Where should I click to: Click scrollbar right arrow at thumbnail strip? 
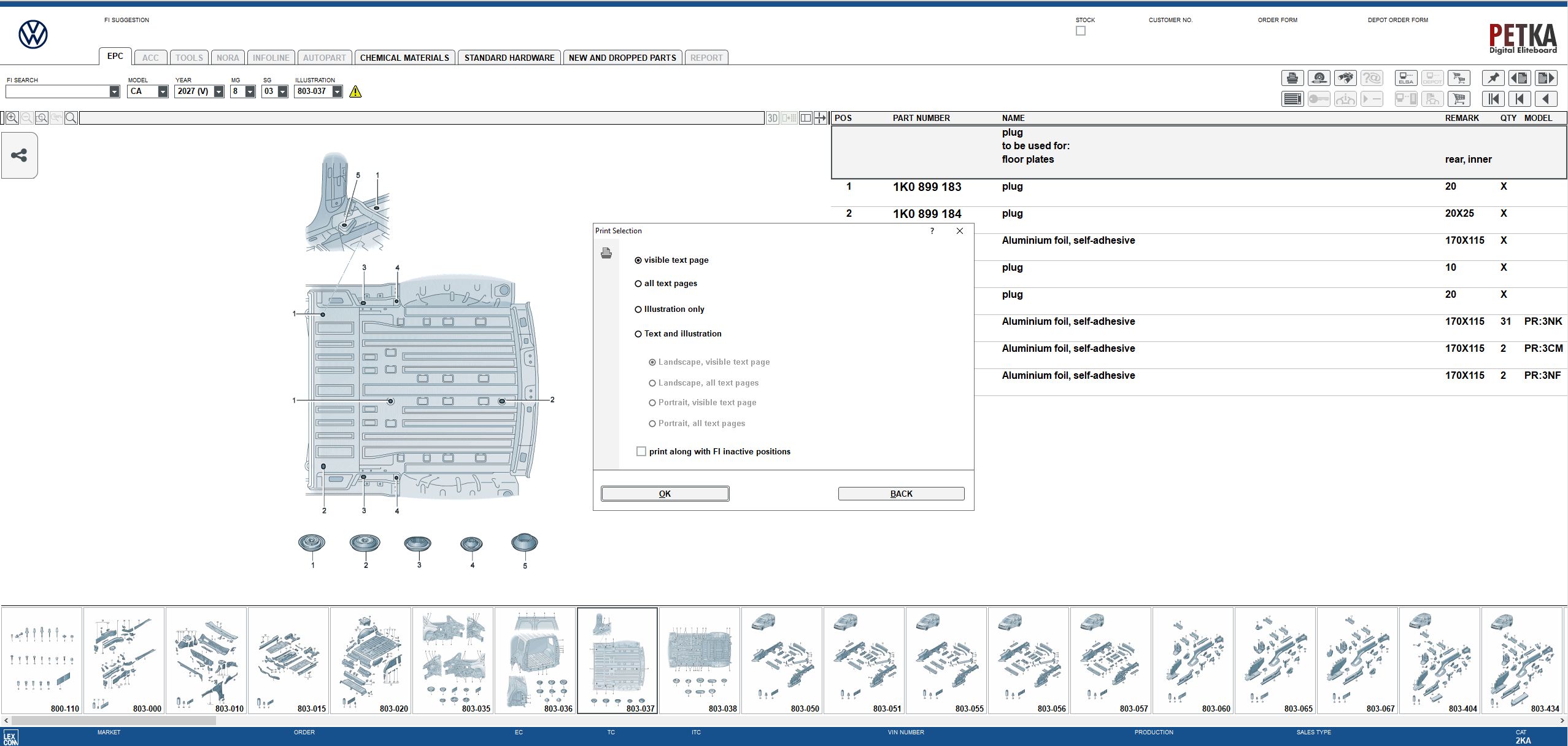tap(1562, 721)
